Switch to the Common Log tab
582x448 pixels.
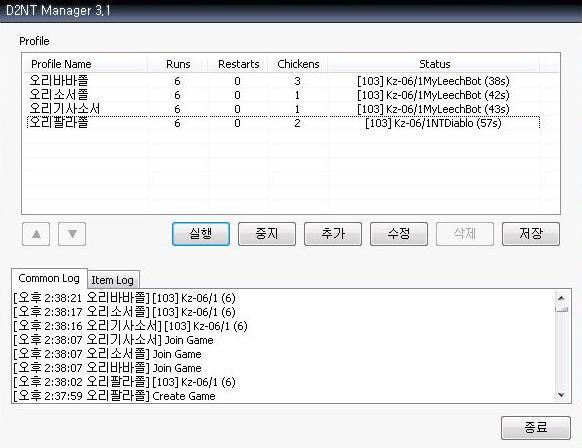coord(49,278)
